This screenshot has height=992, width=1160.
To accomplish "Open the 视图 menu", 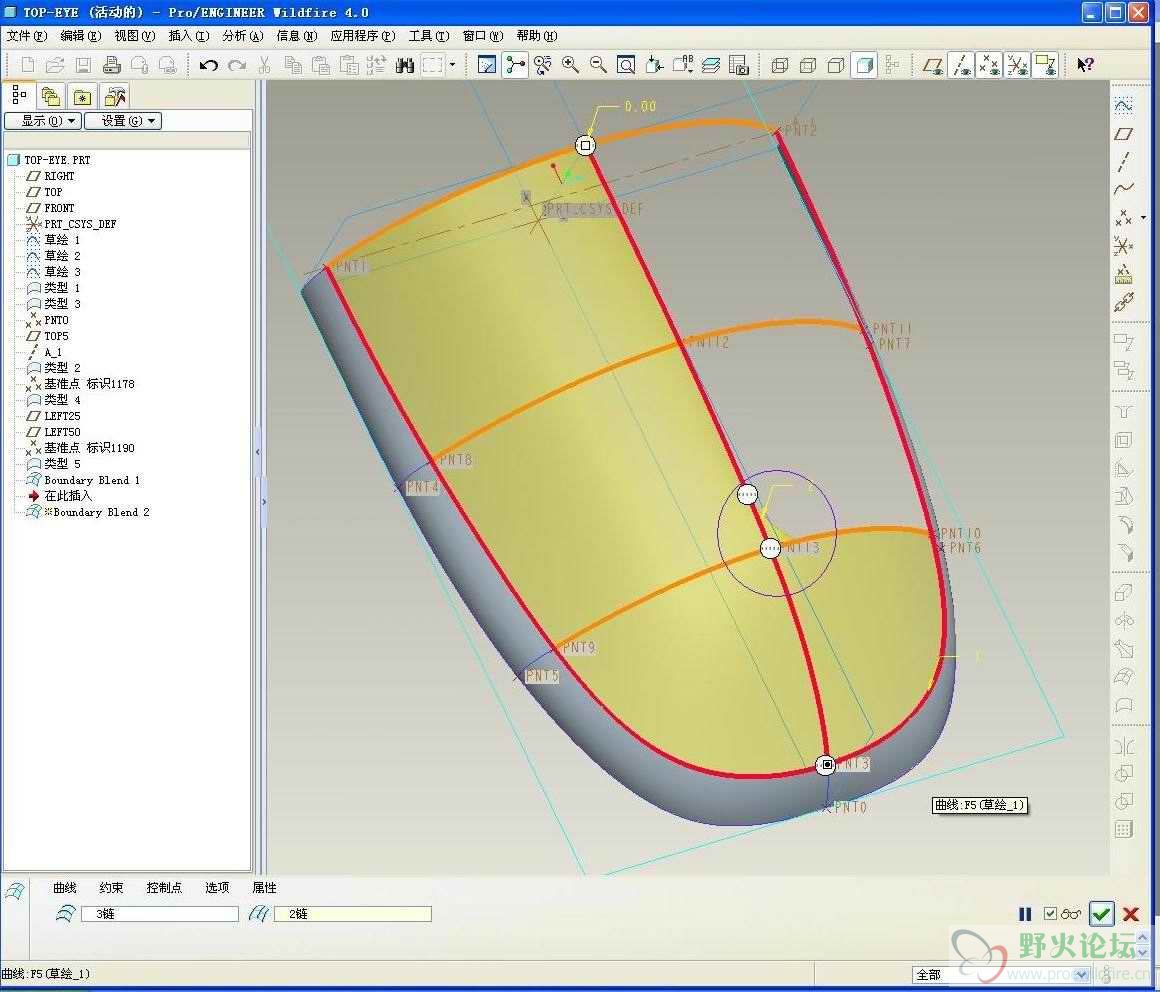I will pos(135,36).
